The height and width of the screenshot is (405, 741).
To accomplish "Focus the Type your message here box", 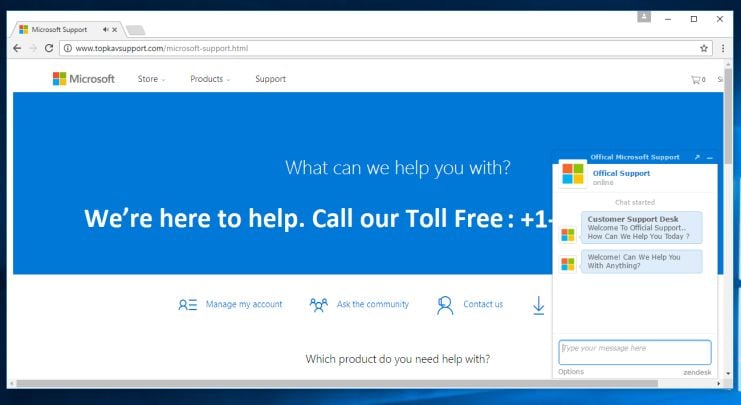I will pos(635,352).
